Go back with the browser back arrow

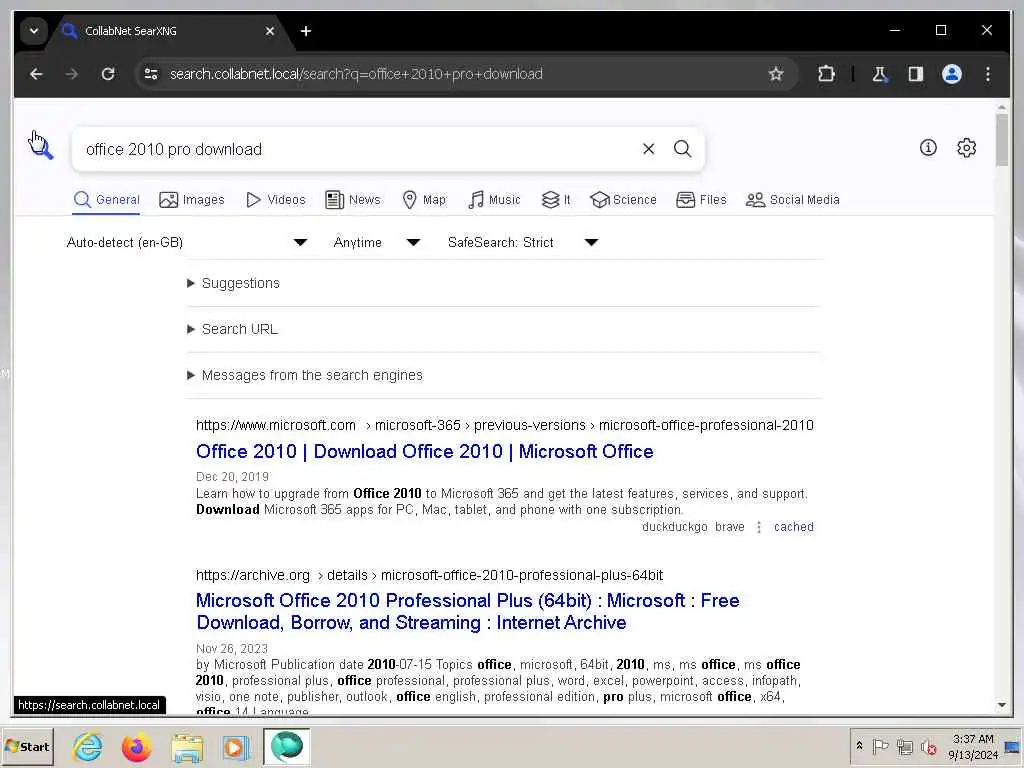click(x=36, y=74)
